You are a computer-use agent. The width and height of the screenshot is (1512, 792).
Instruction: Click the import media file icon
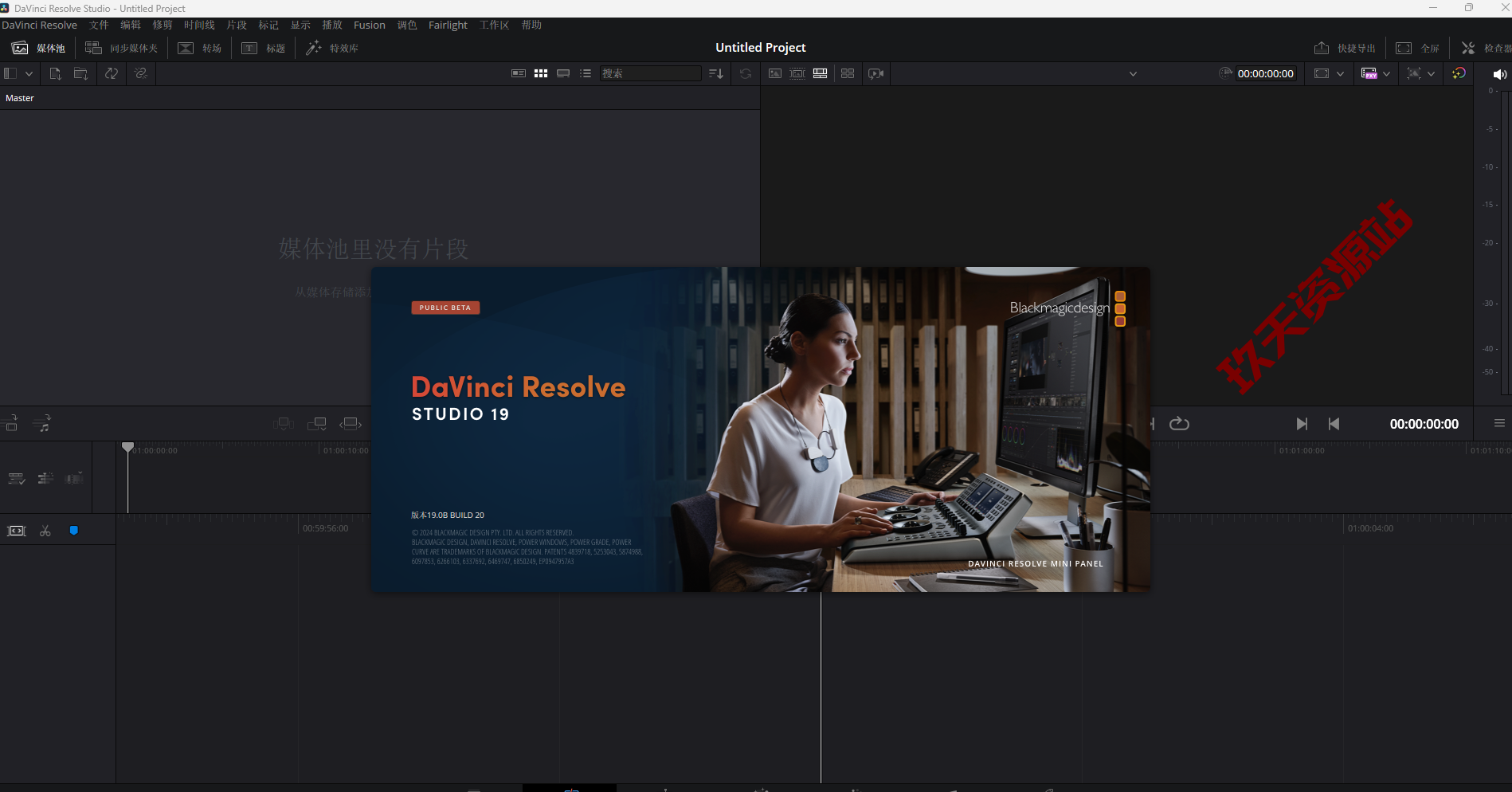(x=55, y=73)
